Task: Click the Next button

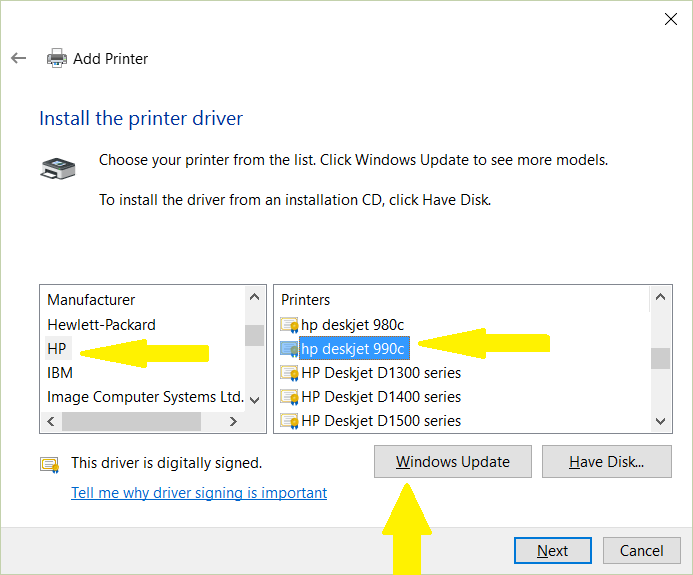Action: [552, 551]
